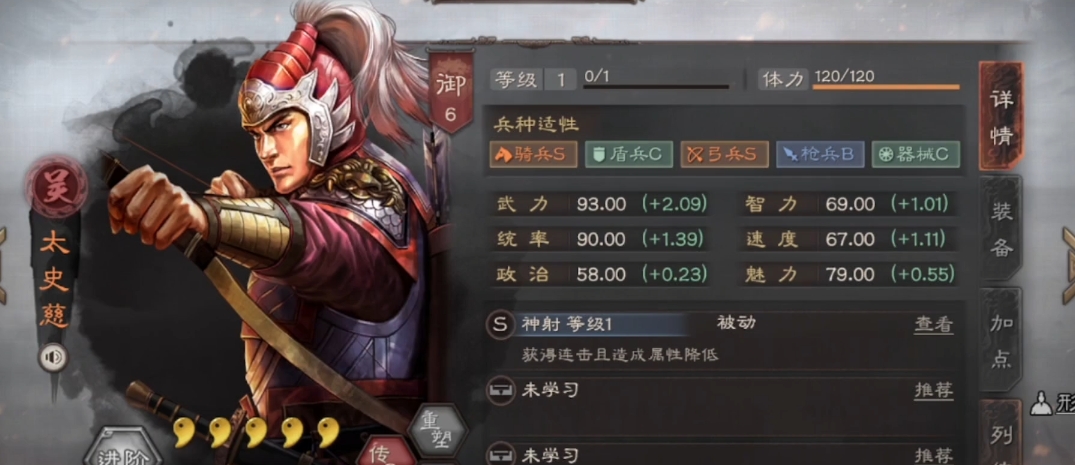
Task: Click 查看 to view 神射 skill
Action: 934,324
